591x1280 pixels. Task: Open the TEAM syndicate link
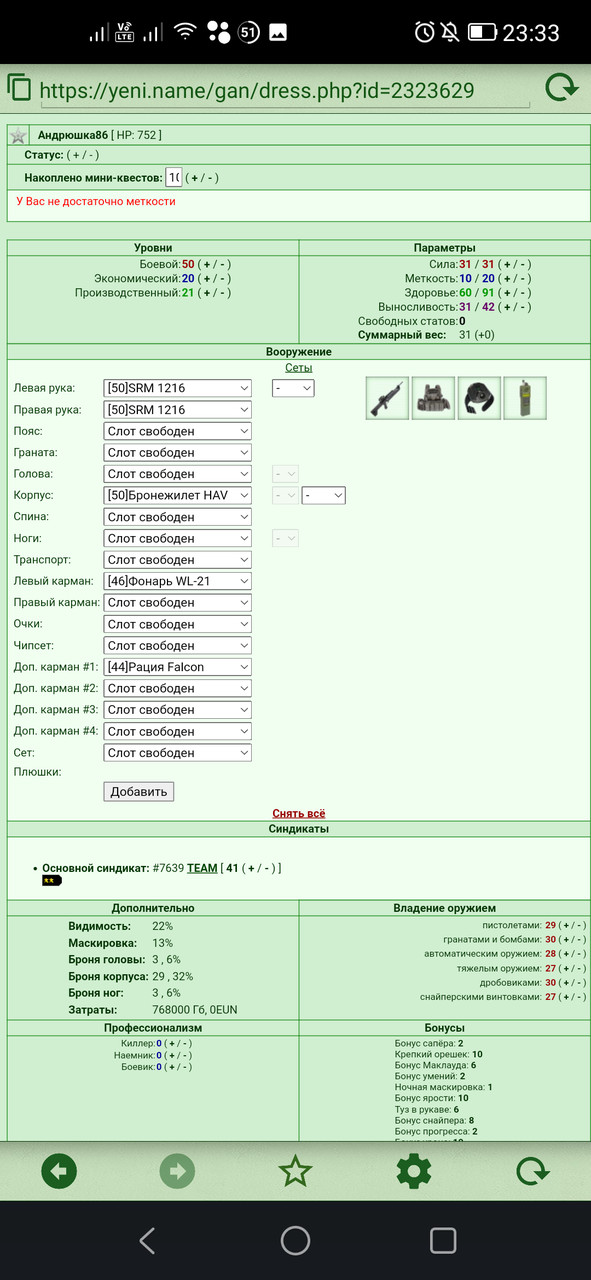[202, 868]
